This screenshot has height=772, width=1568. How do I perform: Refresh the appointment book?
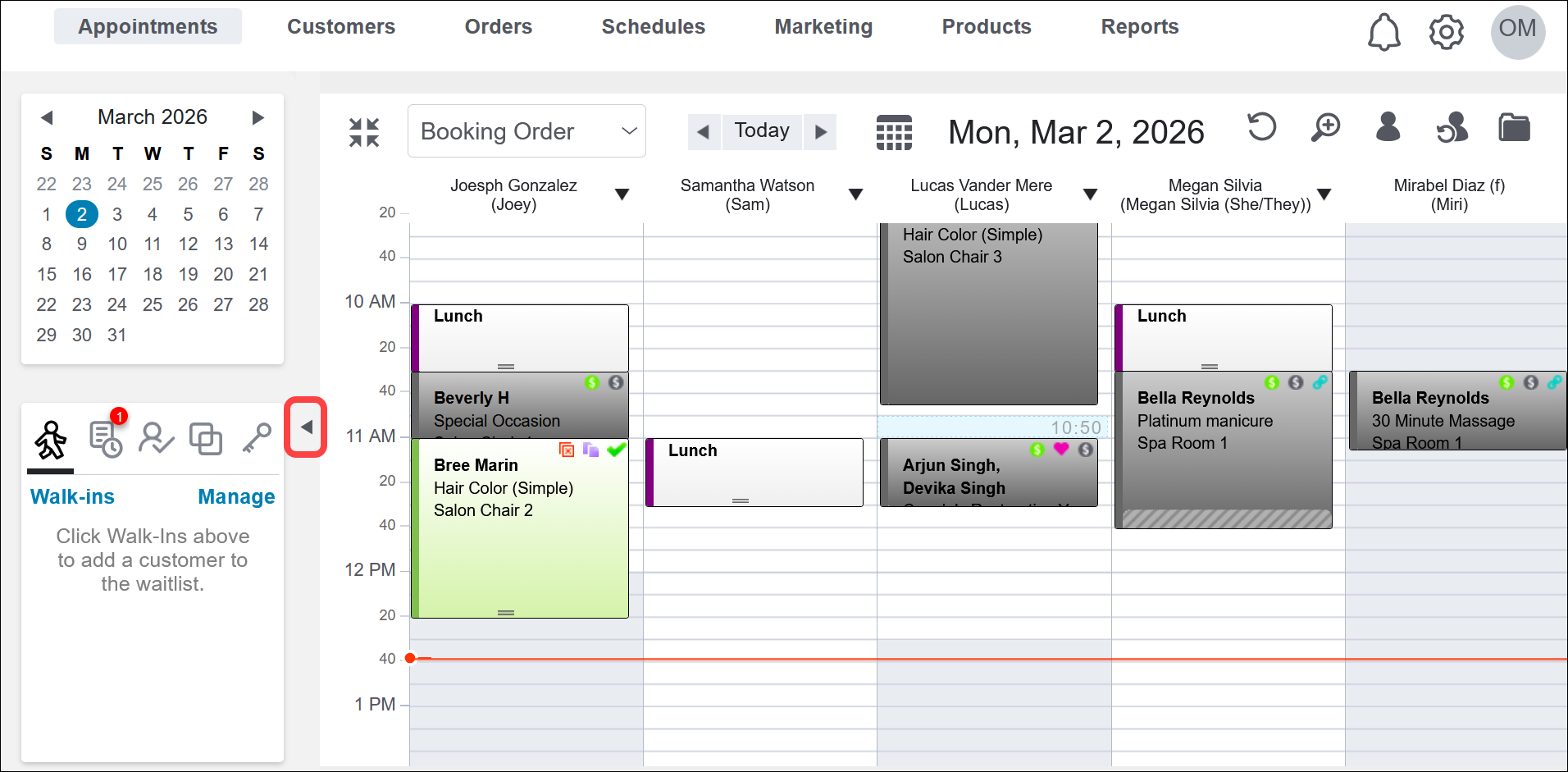(x=1262, y=127)
